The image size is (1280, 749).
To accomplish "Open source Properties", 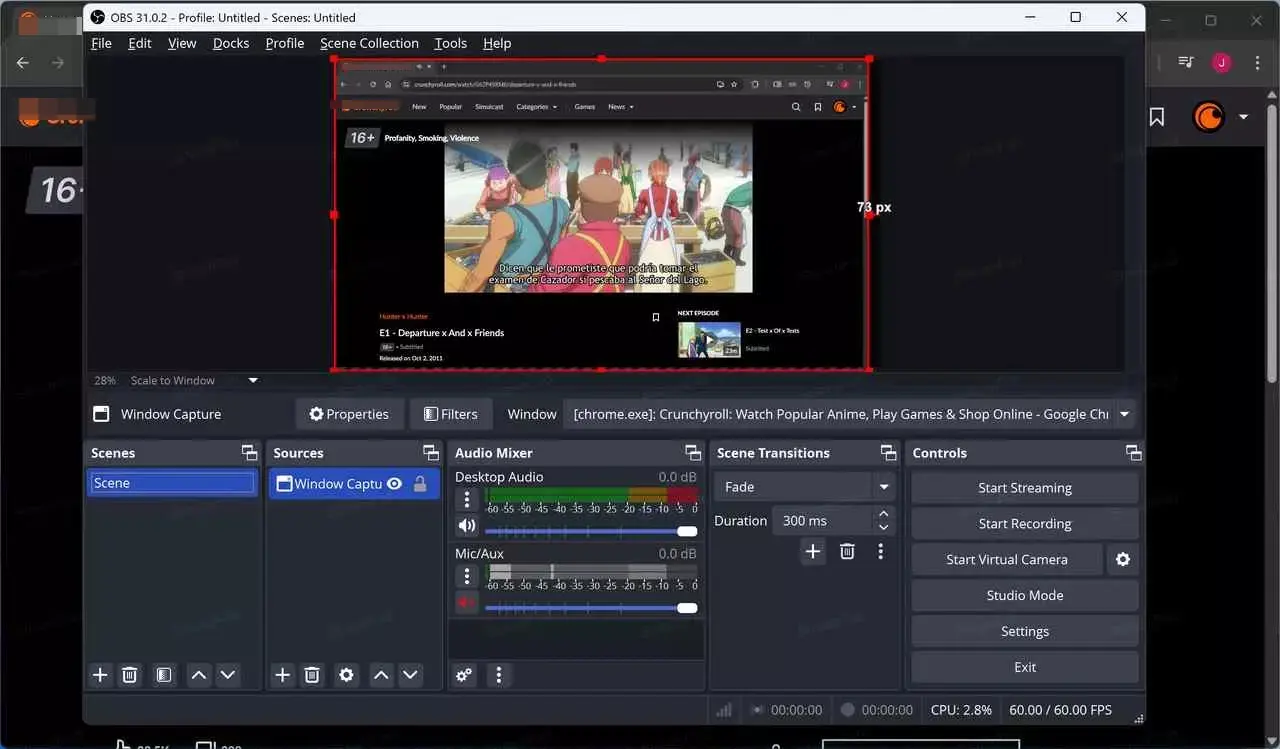I will click(x=349, y=414).
